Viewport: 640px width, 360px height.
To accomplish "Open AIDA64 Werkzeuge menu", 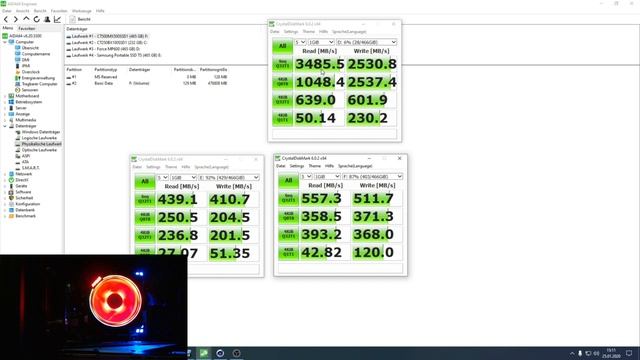I will pyautogui.click(x=82, y=11).
